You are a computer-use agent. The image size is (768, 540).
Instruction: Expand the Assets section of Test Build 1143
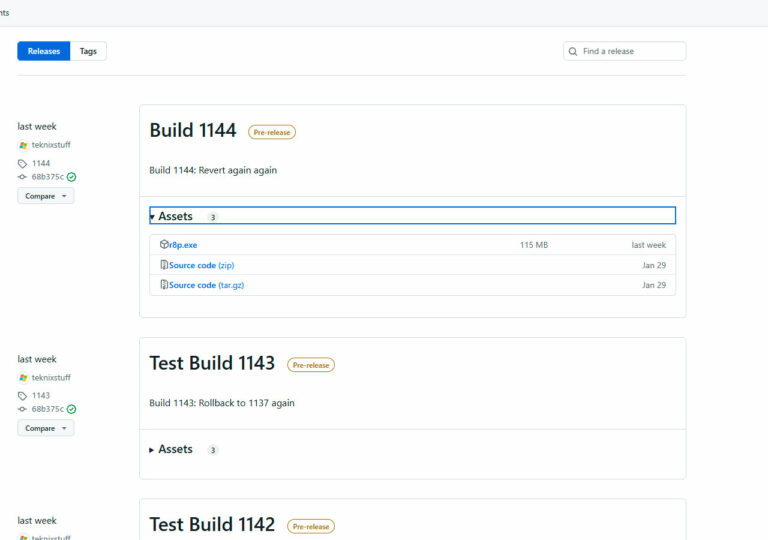pyautogui.click(x=175, y=450)
